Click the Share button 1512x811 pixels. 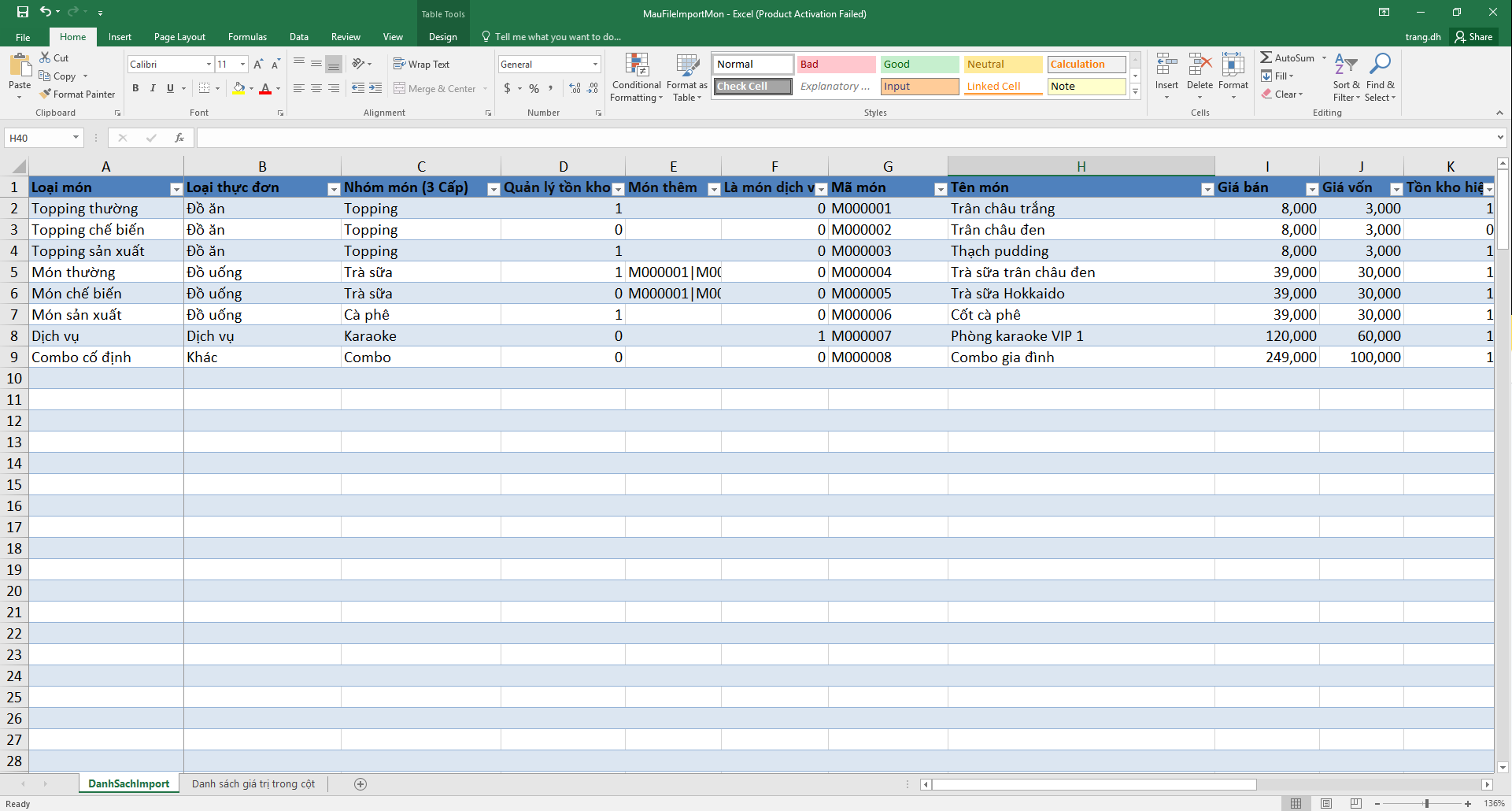[1473, 37]
